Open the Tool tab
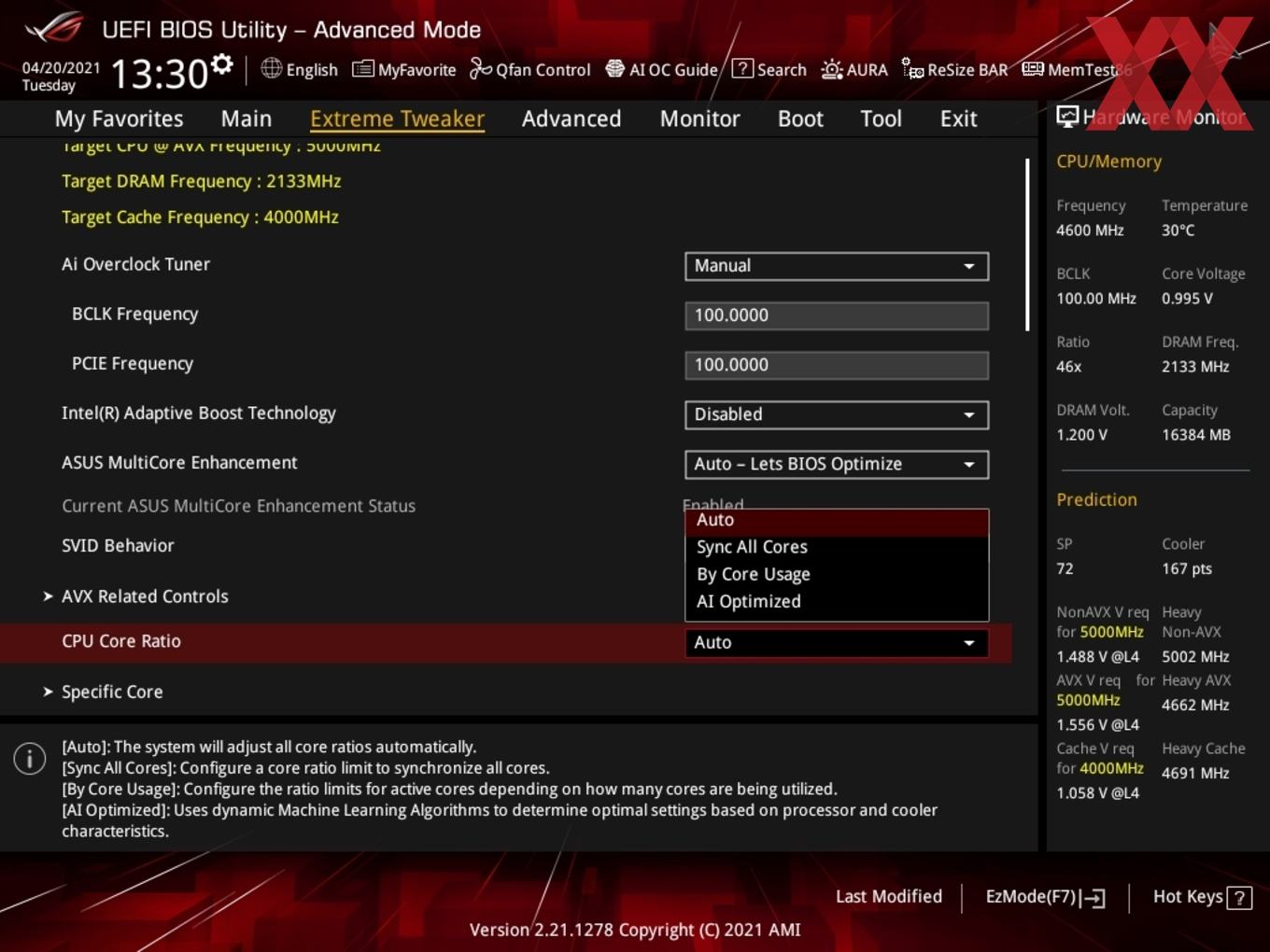Screen dimensions: 1270x952 [x=881, y=119]
